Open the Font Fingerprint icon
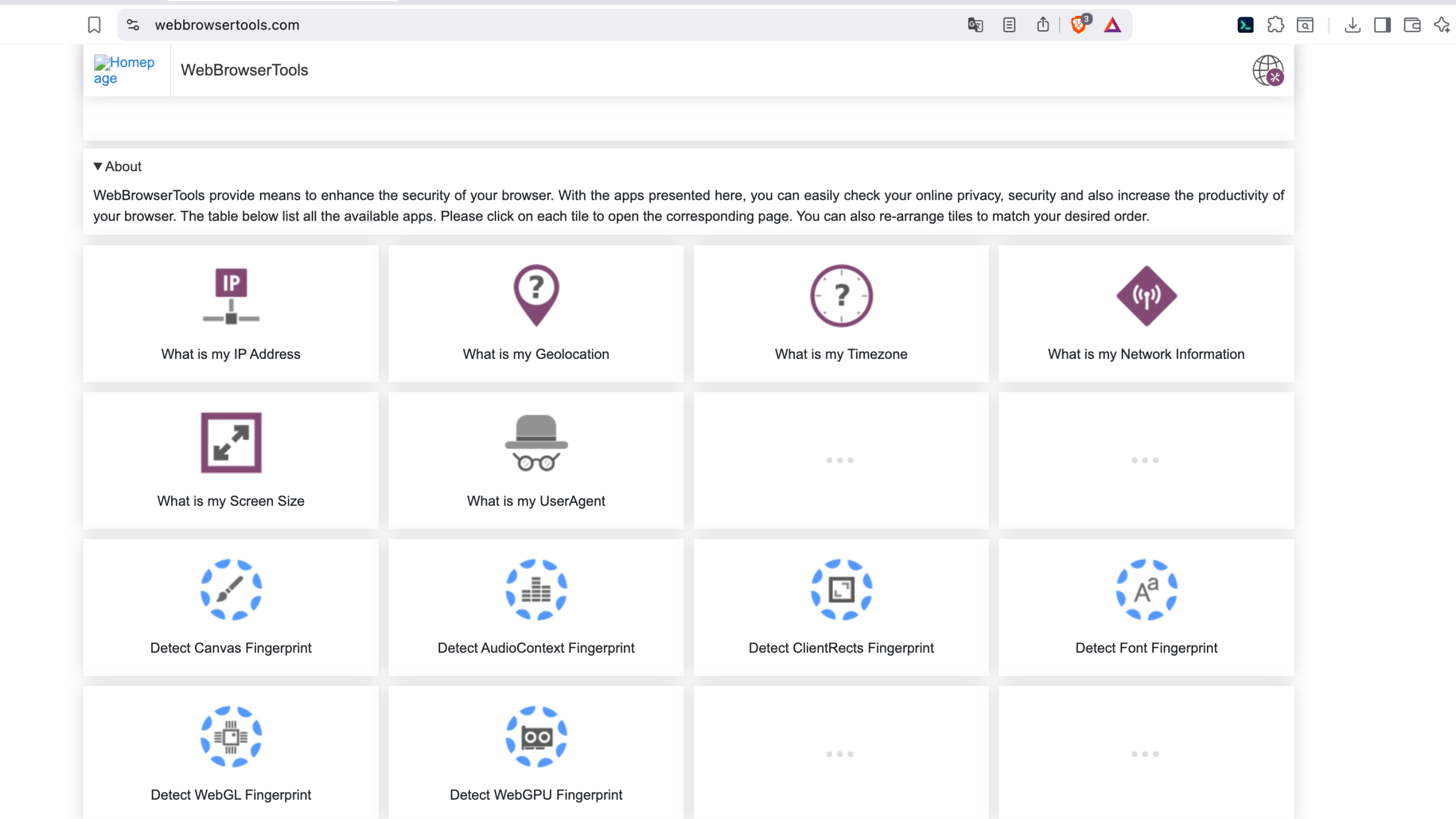1456x819 pixels. tap(1146, 589)
